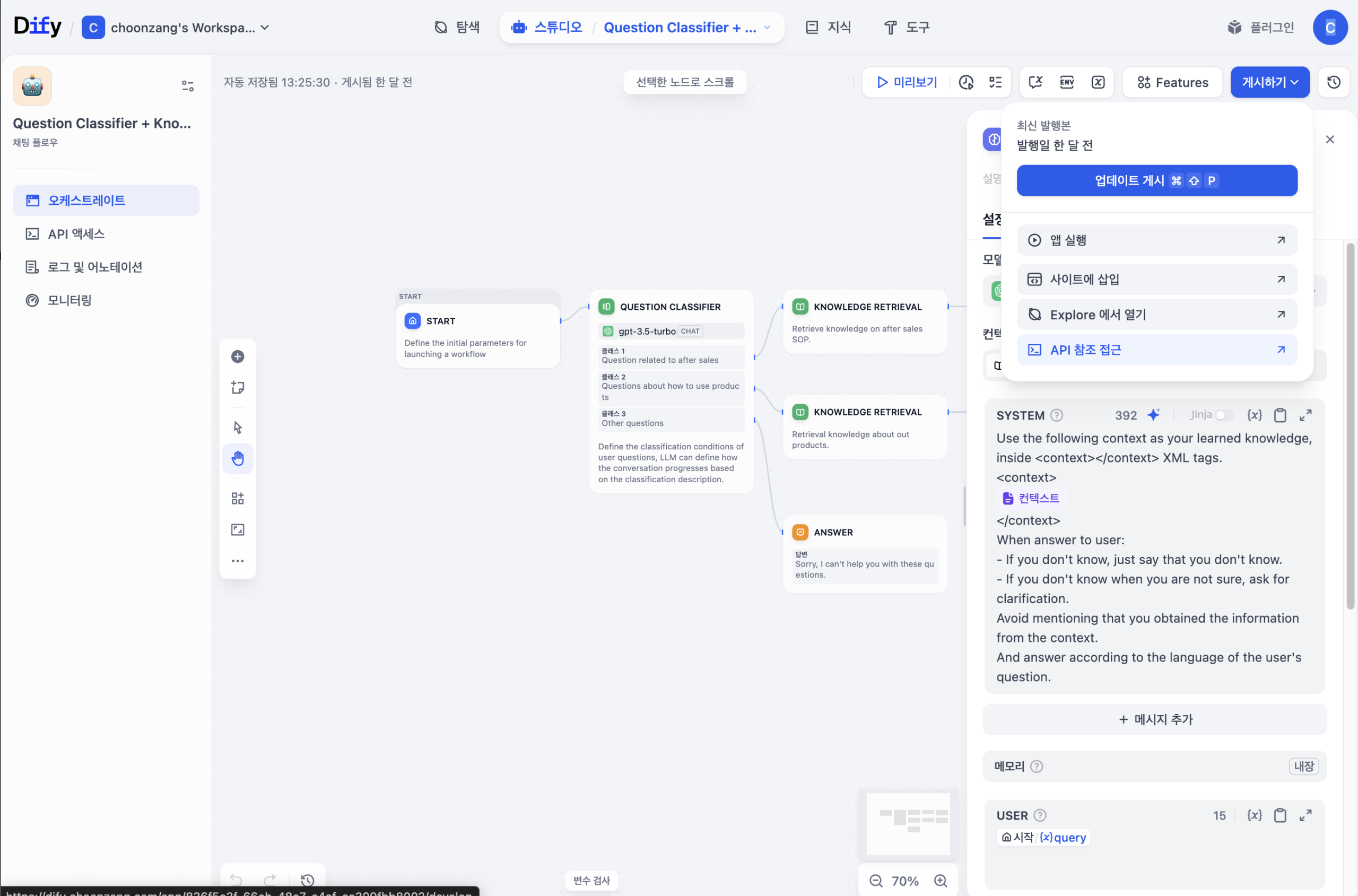Viewport: 1358px width, 896px height.
Task: Copy the SYSTEM prompt with copy icon
Action: click(x=1281, y=415)
